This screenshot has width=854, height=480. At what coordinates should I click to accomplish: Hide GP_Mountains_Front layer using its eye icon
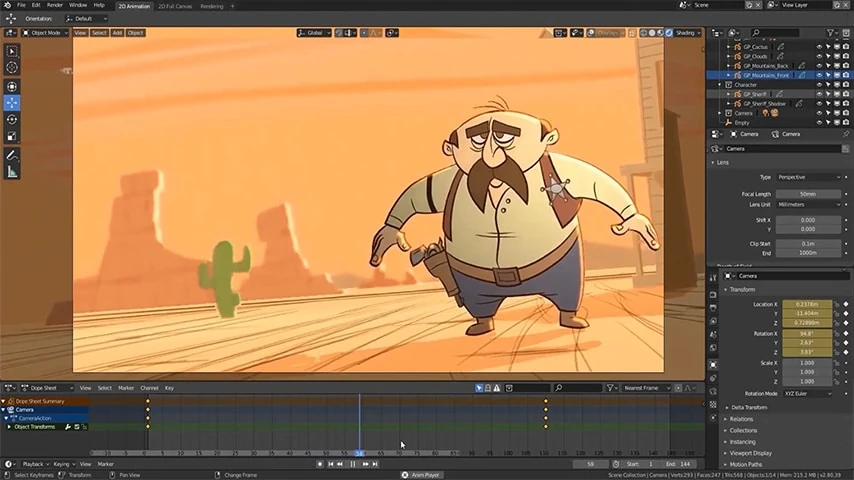819,75
